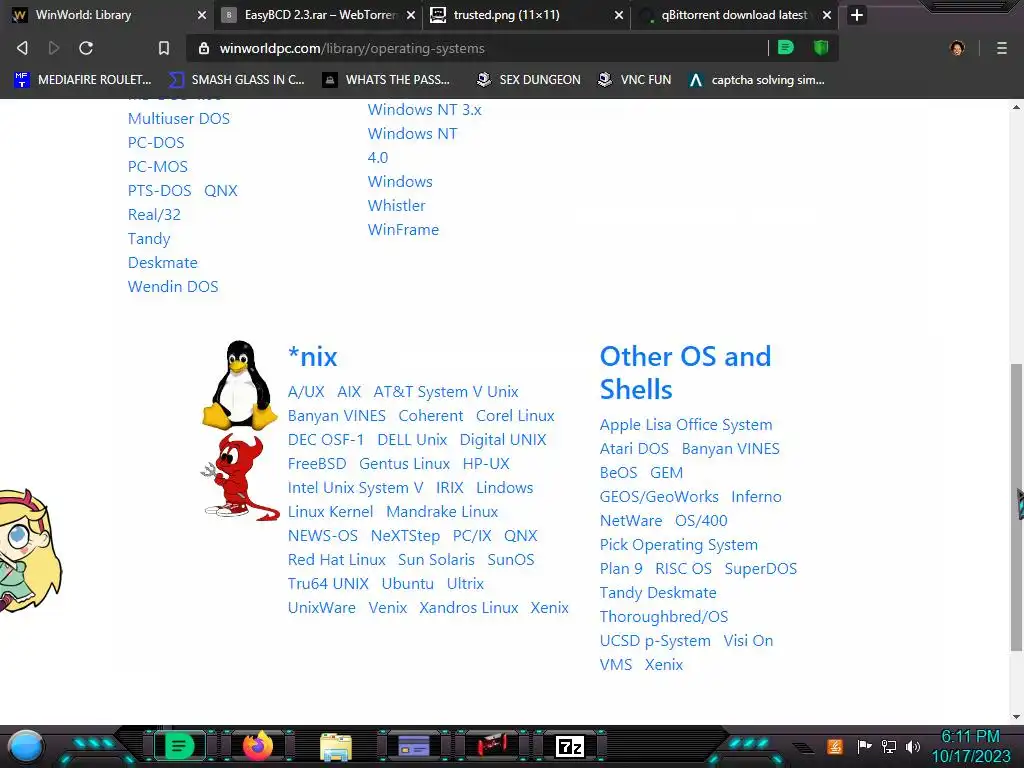Open File Explorer from the taskbar
This screenshot has height=768, width=1024.
336,746
